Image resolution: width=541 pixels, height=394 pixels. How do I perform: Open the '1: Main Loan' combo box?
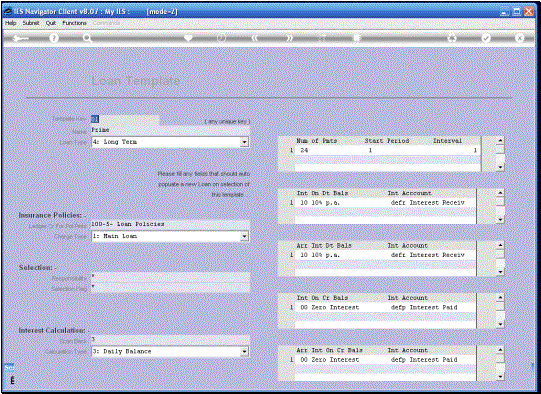click(170, 236)
